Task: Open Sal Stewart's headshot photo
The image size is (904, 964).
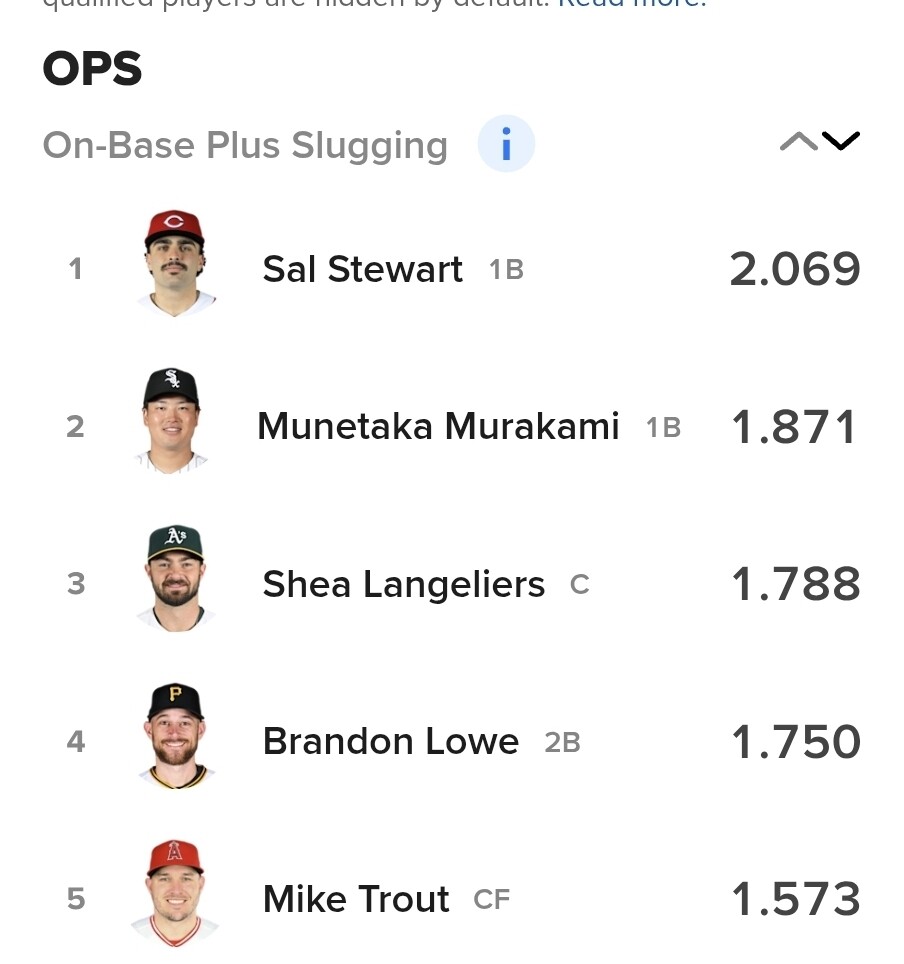Action: tap(175, 263)
